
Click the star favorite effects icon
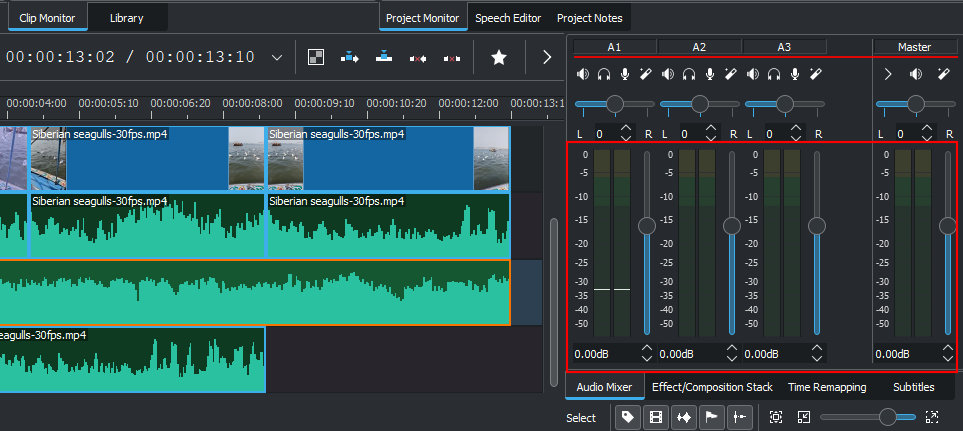pos(498,58)
